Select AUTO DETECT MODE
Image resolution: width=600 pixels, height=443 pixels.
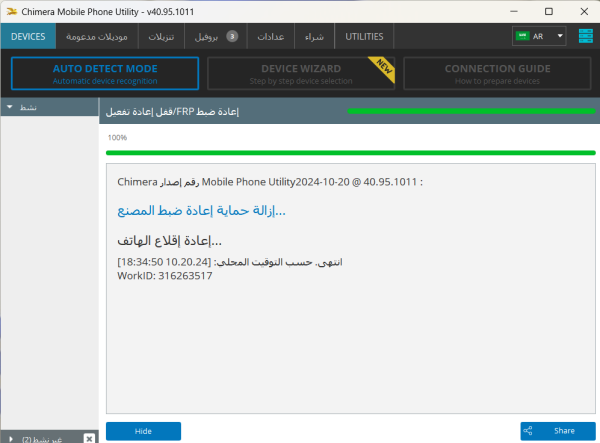[x=105, y=73]
